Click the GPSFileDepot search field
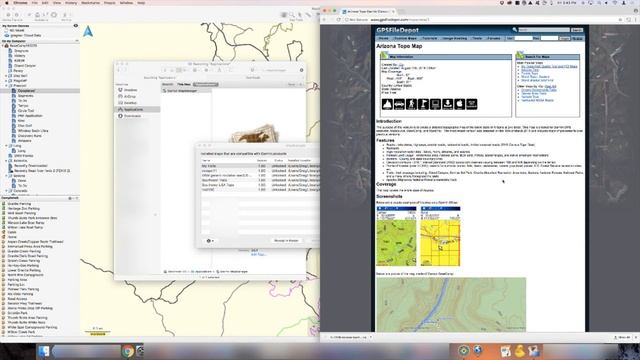This screenshot has width=640, height=360. 544,30
